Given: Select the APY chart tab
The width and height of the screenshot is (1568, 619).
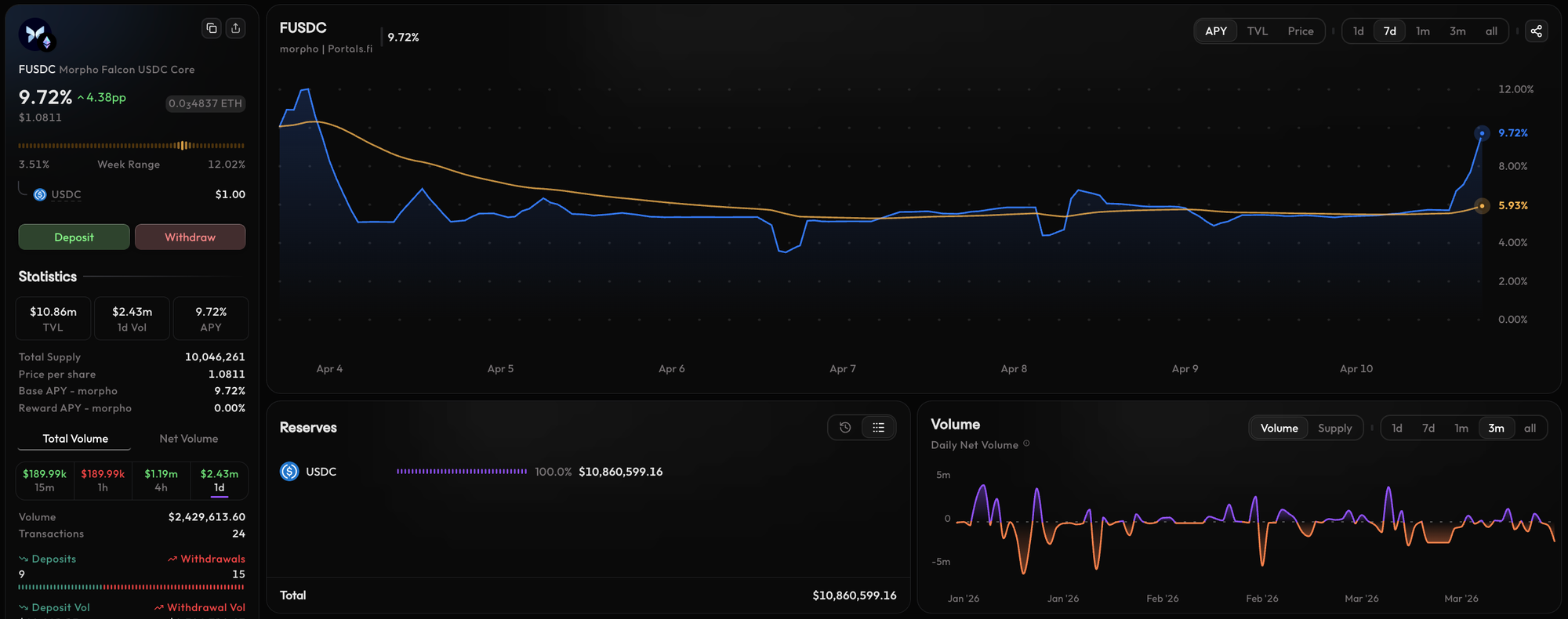Looking at the screenshot, I should pos(1216,31).
